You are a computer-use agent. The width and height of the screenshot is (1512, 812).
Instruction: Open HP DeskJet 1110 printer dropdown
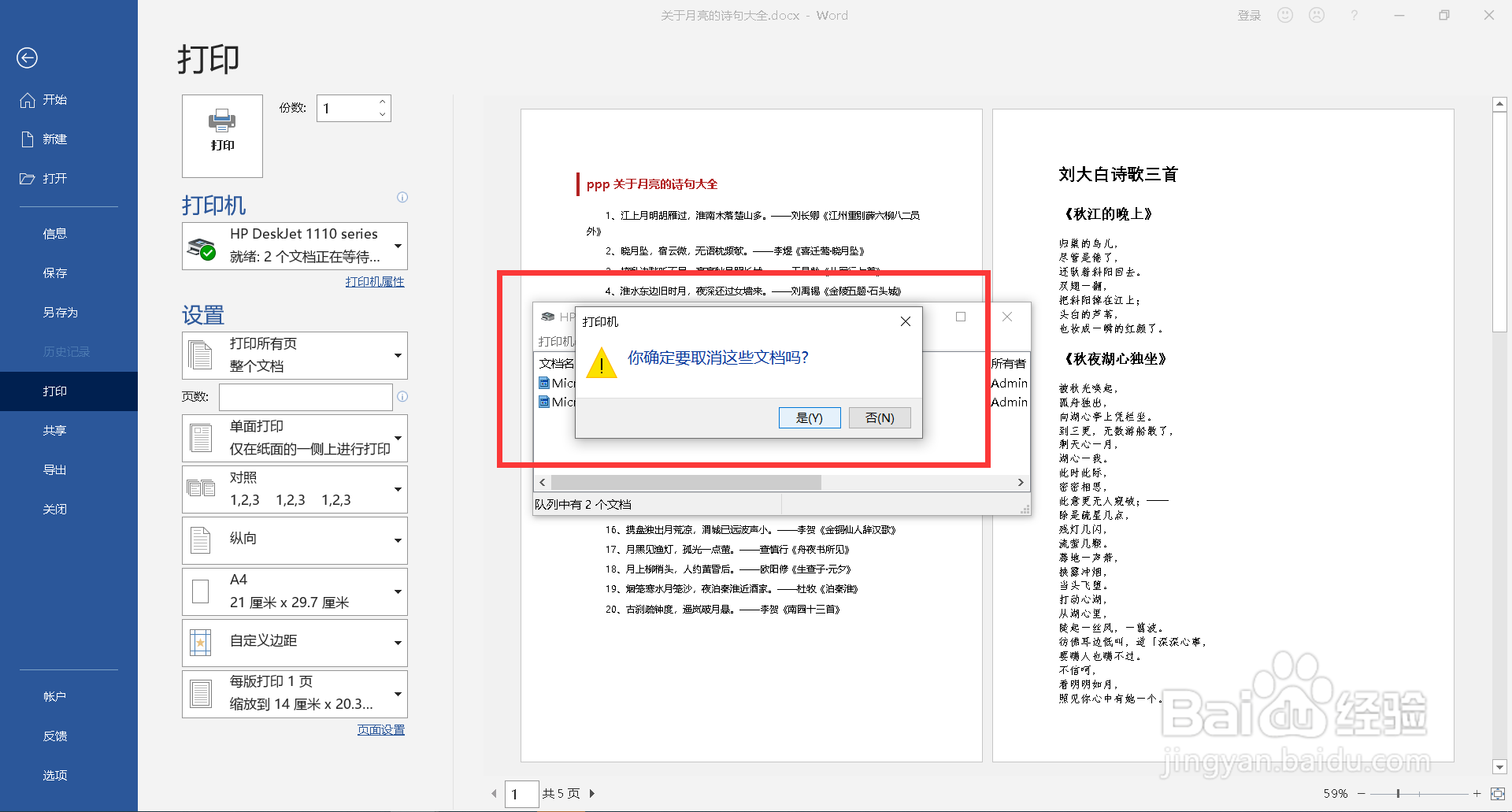[295, 246]
